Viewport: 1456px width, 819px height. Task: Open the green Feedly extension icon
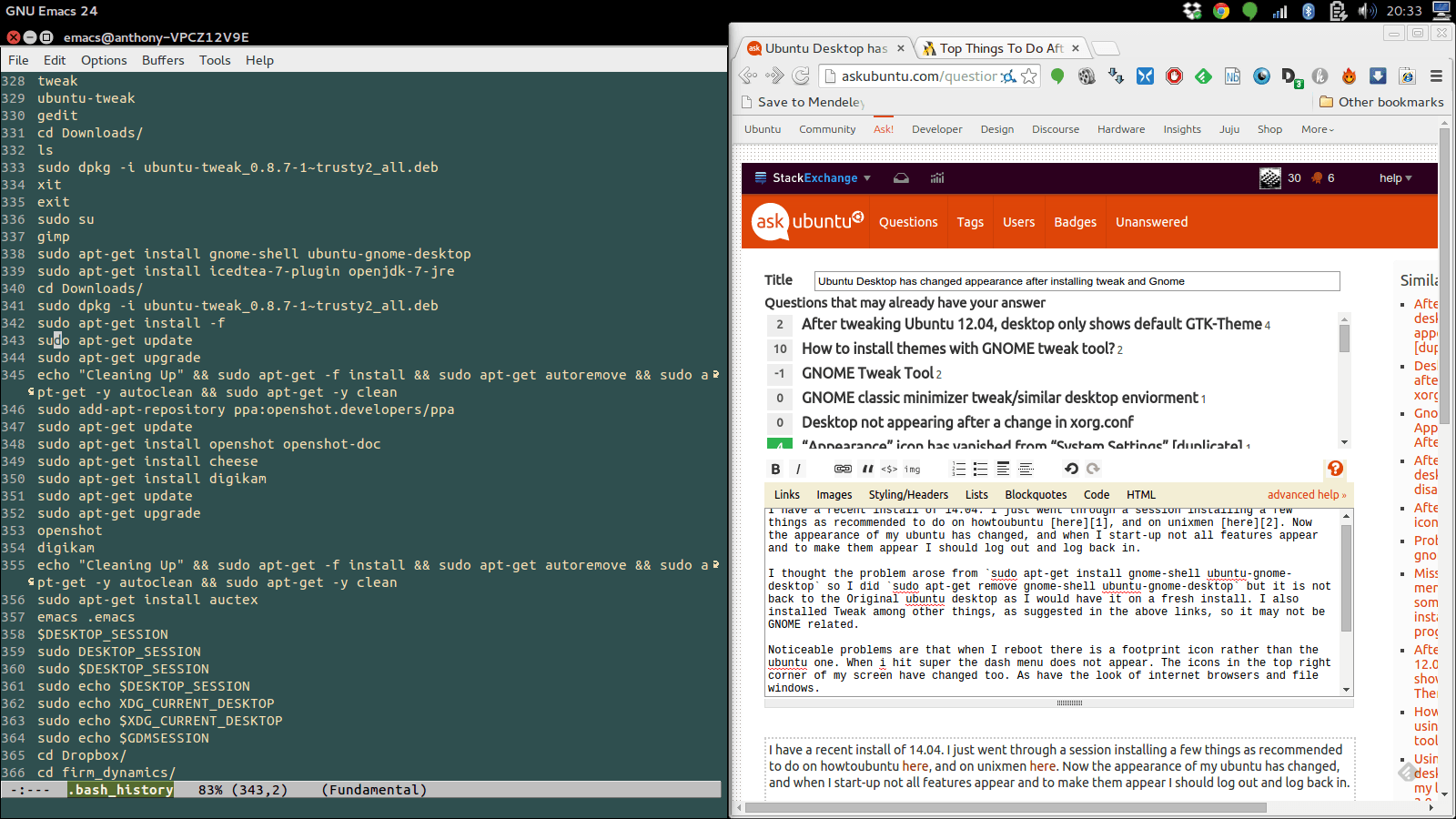(1203, 76)
